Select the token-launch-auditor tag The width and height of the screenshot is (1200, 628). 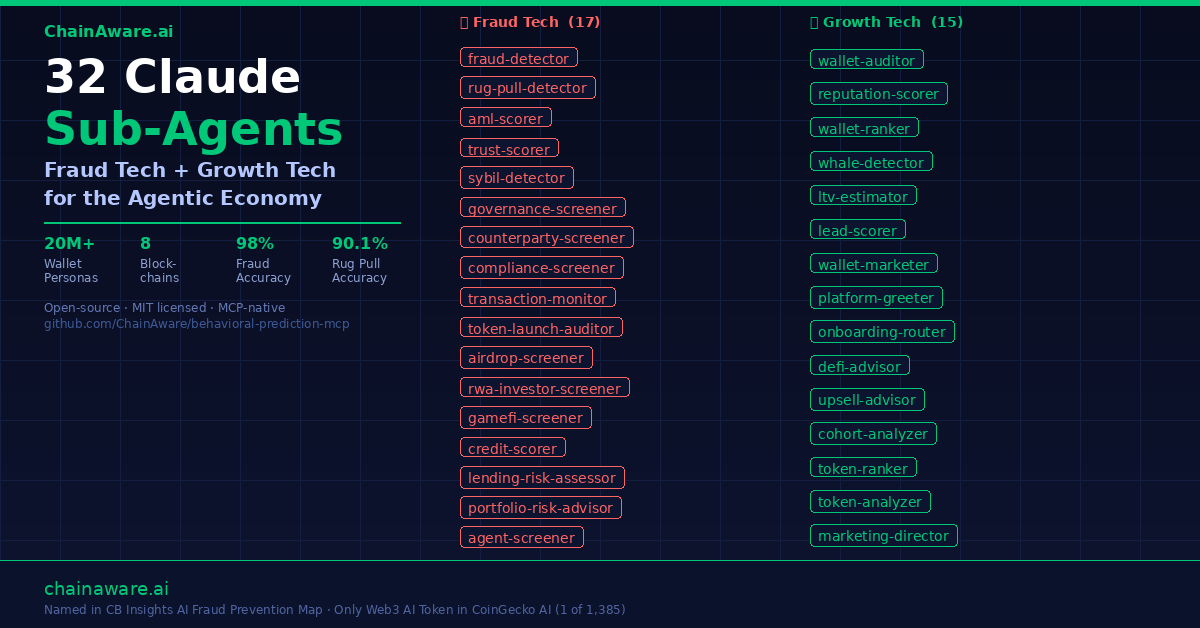(541, 328)
